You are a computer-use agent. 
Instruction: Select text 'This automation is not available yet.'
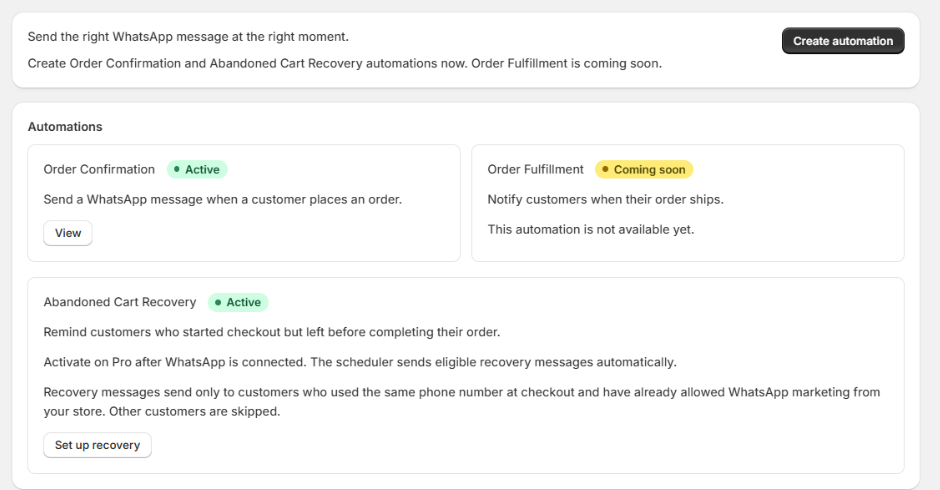590,230
